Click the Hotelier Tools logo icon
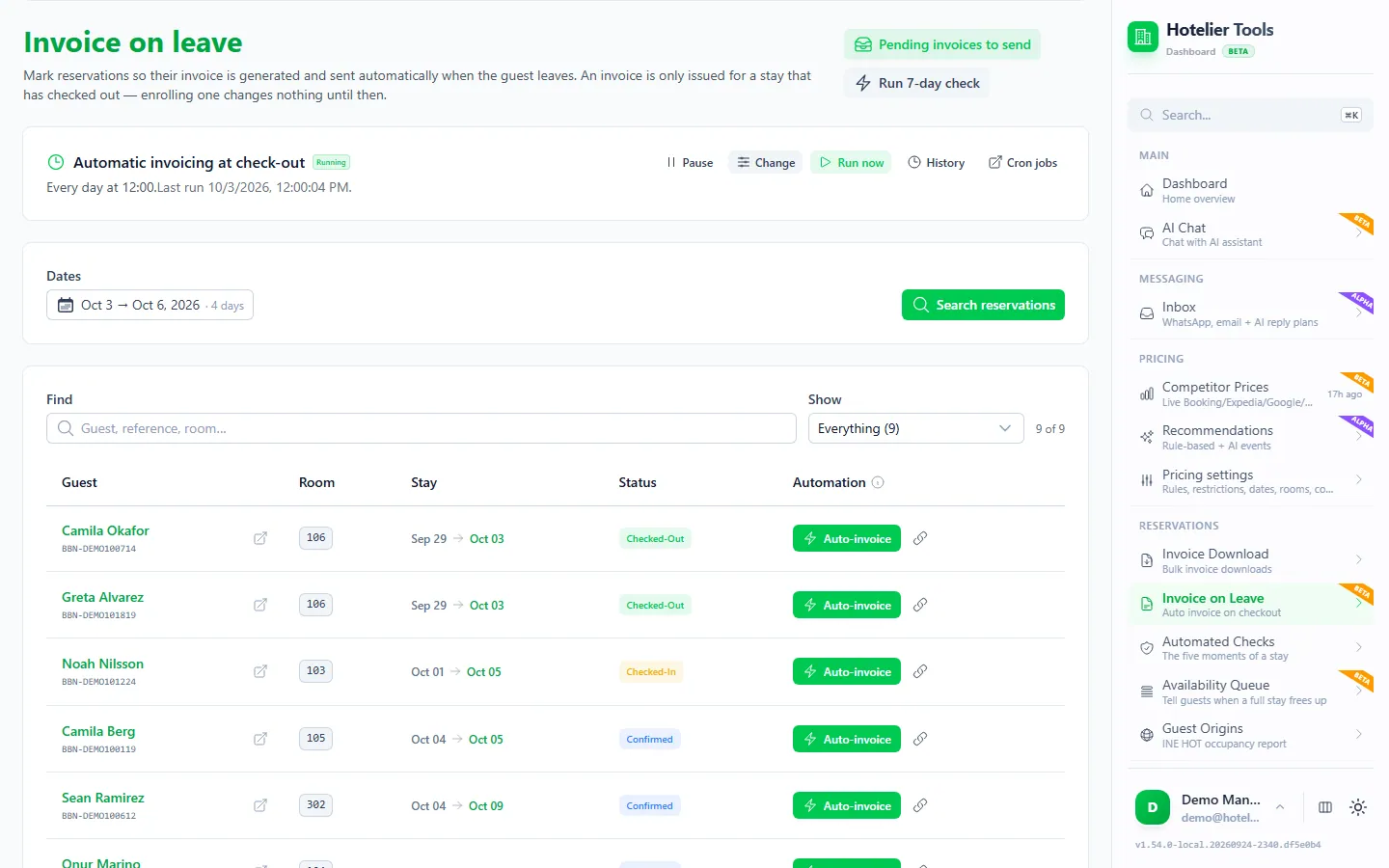 (1143, 38)
